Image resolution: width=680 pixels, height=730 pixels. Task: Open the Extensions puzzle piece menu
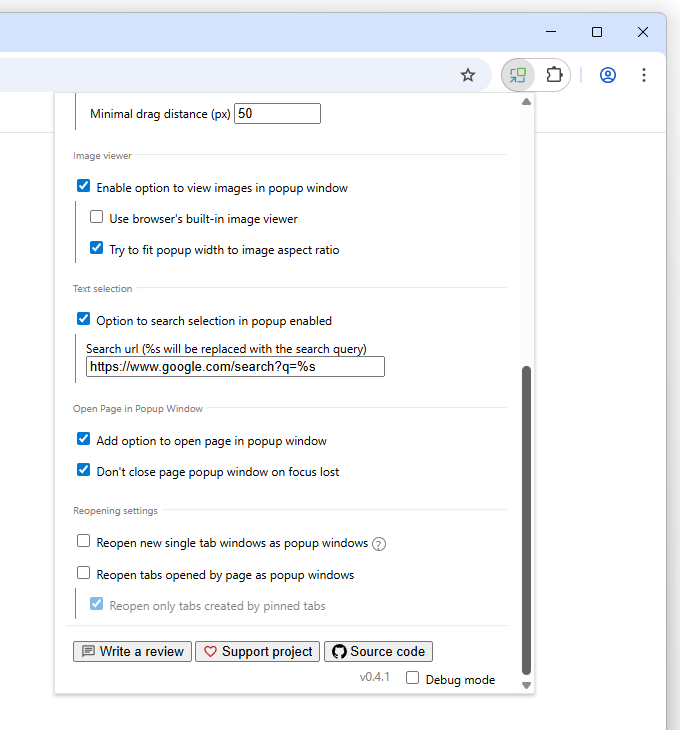tap(554, 75)
